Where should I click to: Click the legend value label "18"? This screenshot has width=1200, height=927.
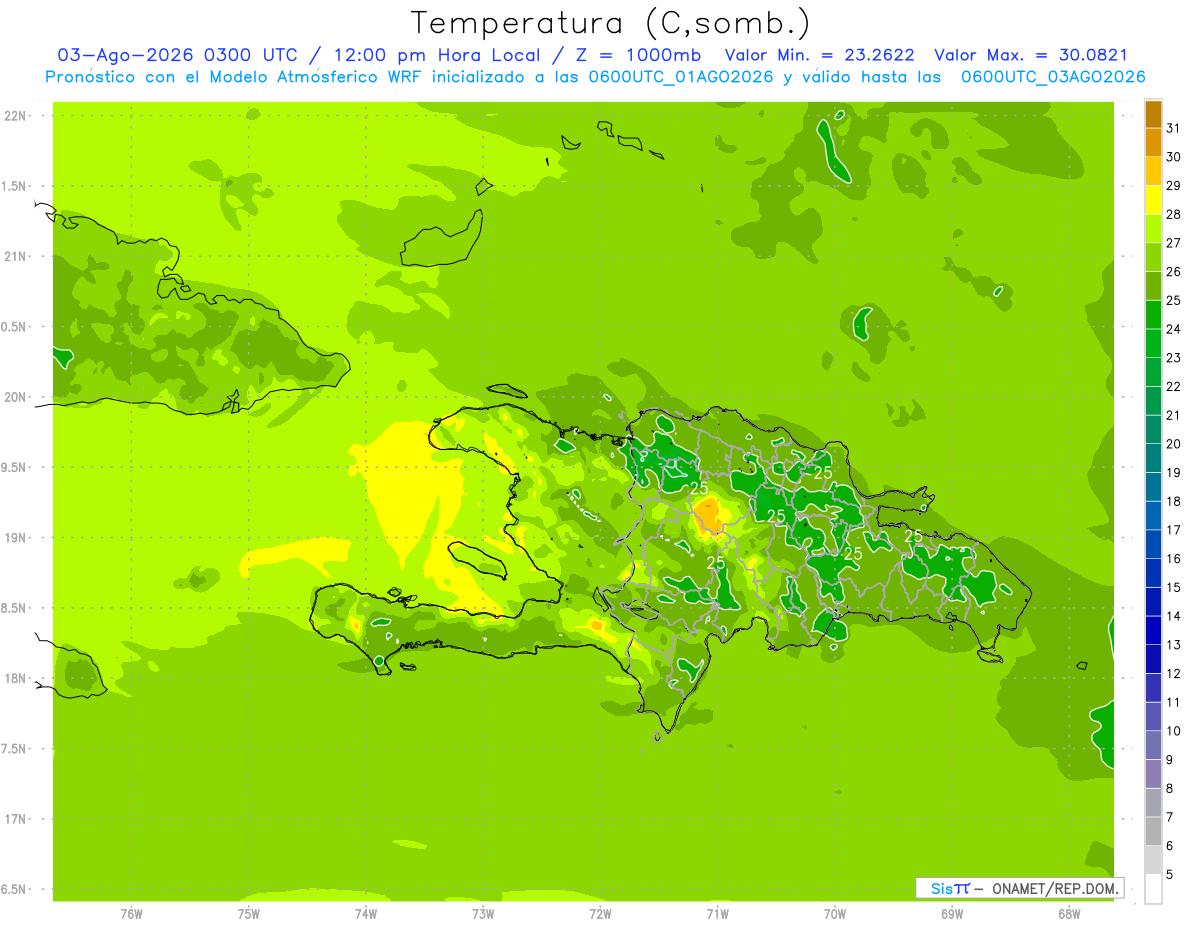click(x=1173, y=501)
